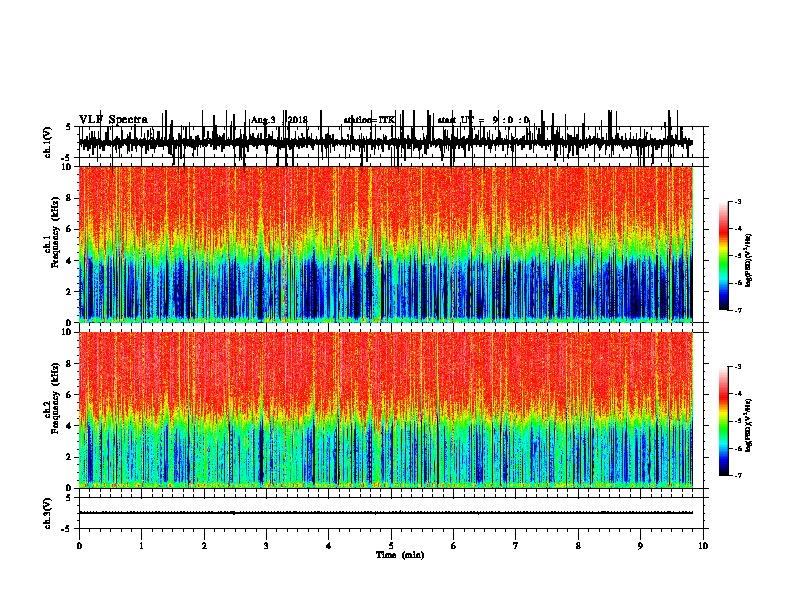Click time axis tick label "9"
The height and width of the screenshot is (612, 792).
tap(640, 546)
